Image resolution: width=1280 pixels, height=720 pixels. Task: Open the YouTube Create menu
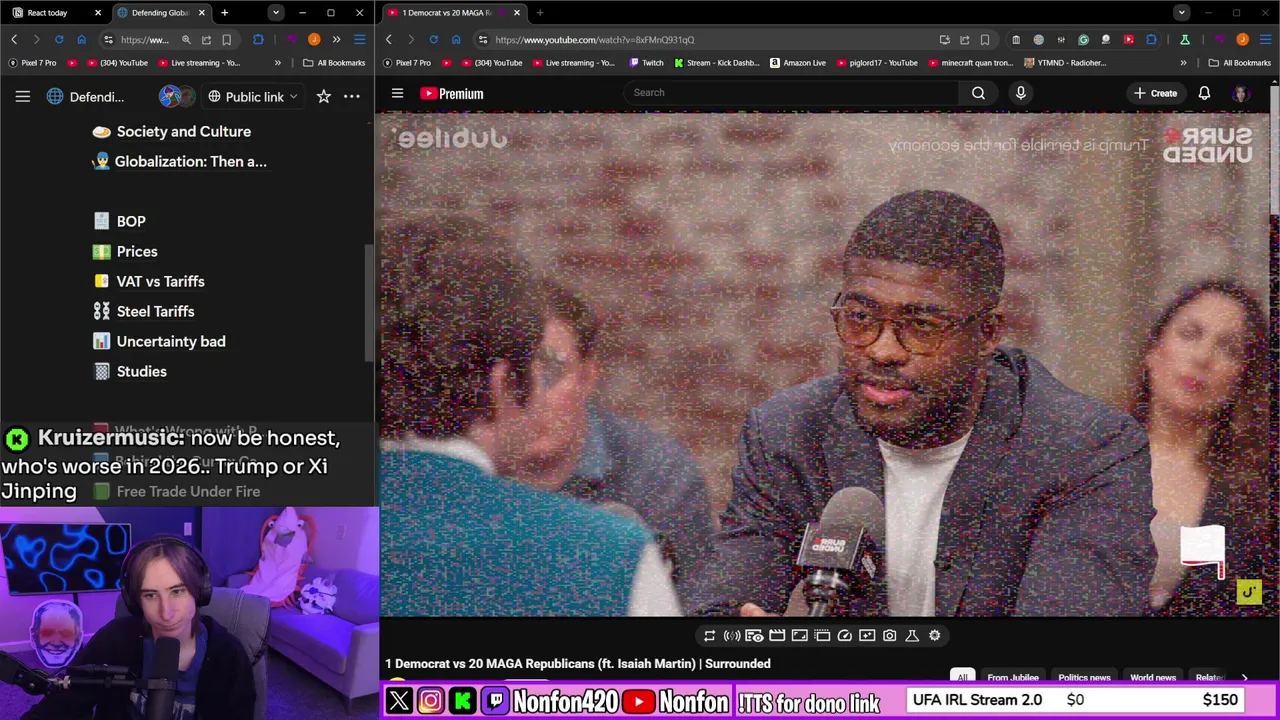(x=1155, y=93)
